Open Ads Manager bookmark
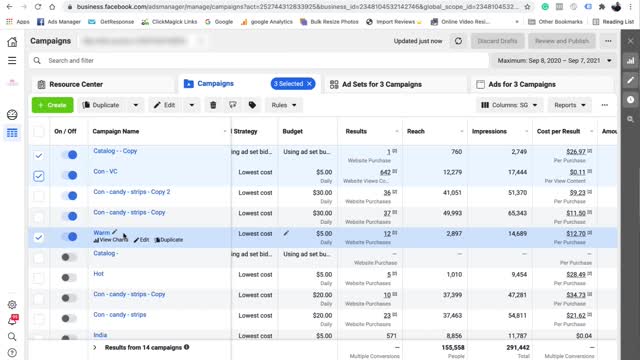The width and height of the screenshot is (640, 360). pos(59,22)
